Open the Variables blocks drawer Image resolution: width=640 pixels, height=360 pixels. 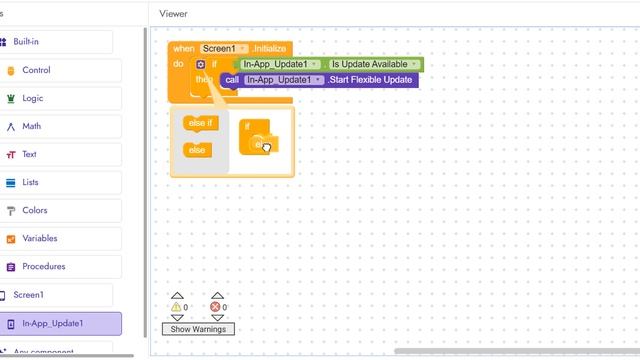tap(60, 238)
